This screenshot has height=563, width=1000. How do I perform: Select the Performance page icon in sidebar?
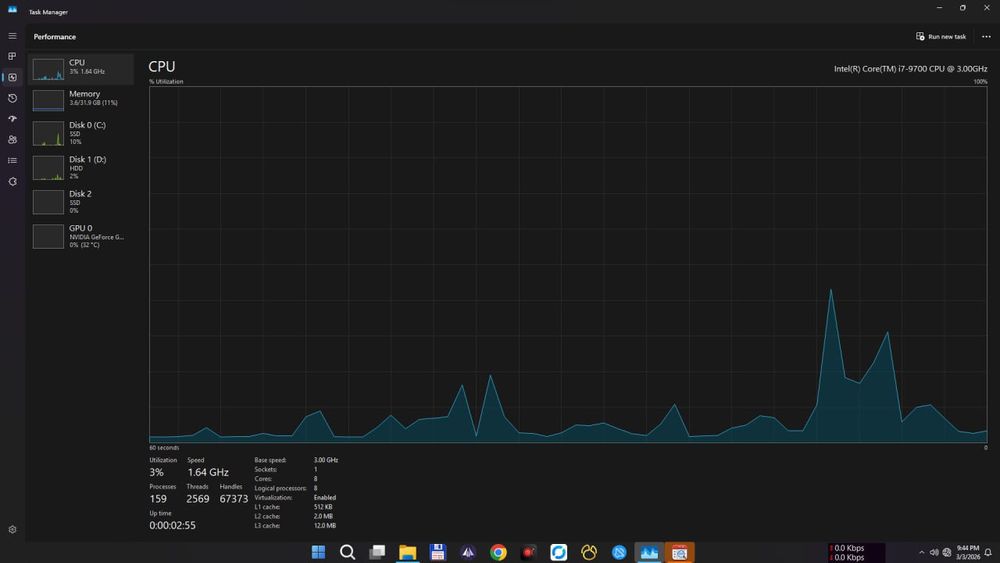12,77
